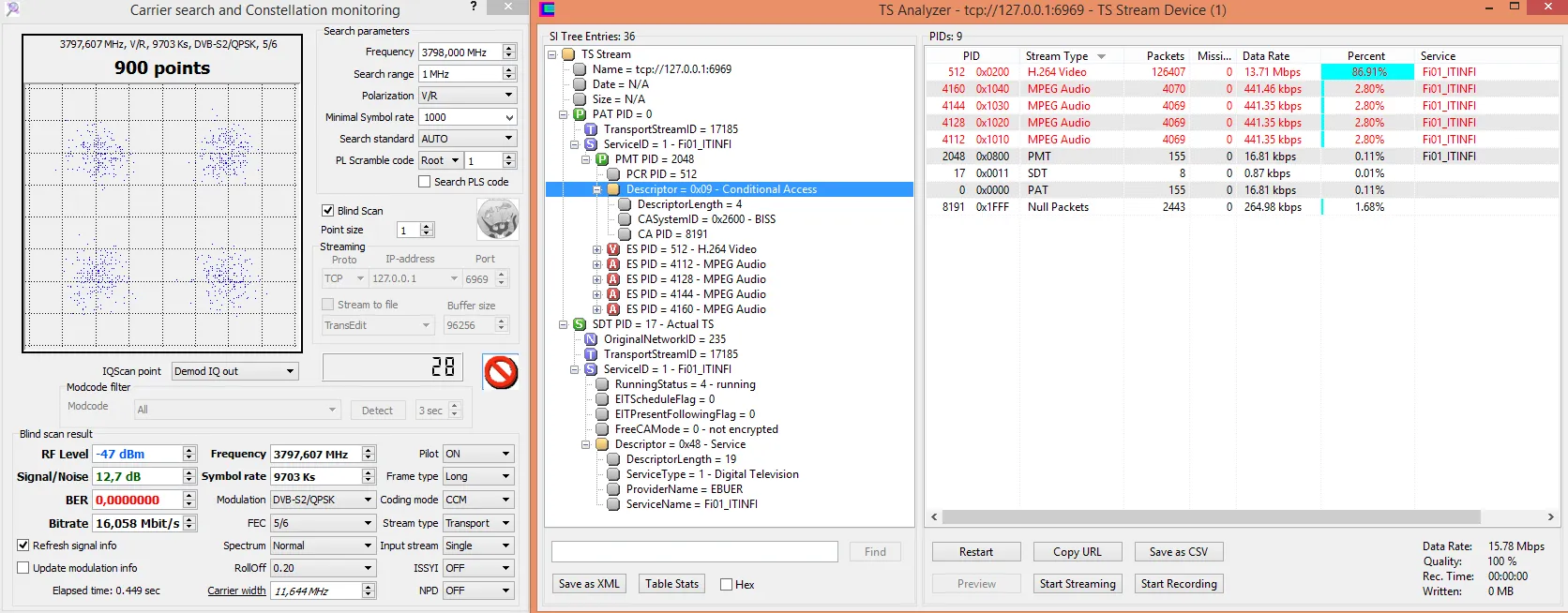Image resolution: width=1568 pixels, height=613 pixels.
Task: Enable Search PLS code checkbox
Action: point(425,182)
